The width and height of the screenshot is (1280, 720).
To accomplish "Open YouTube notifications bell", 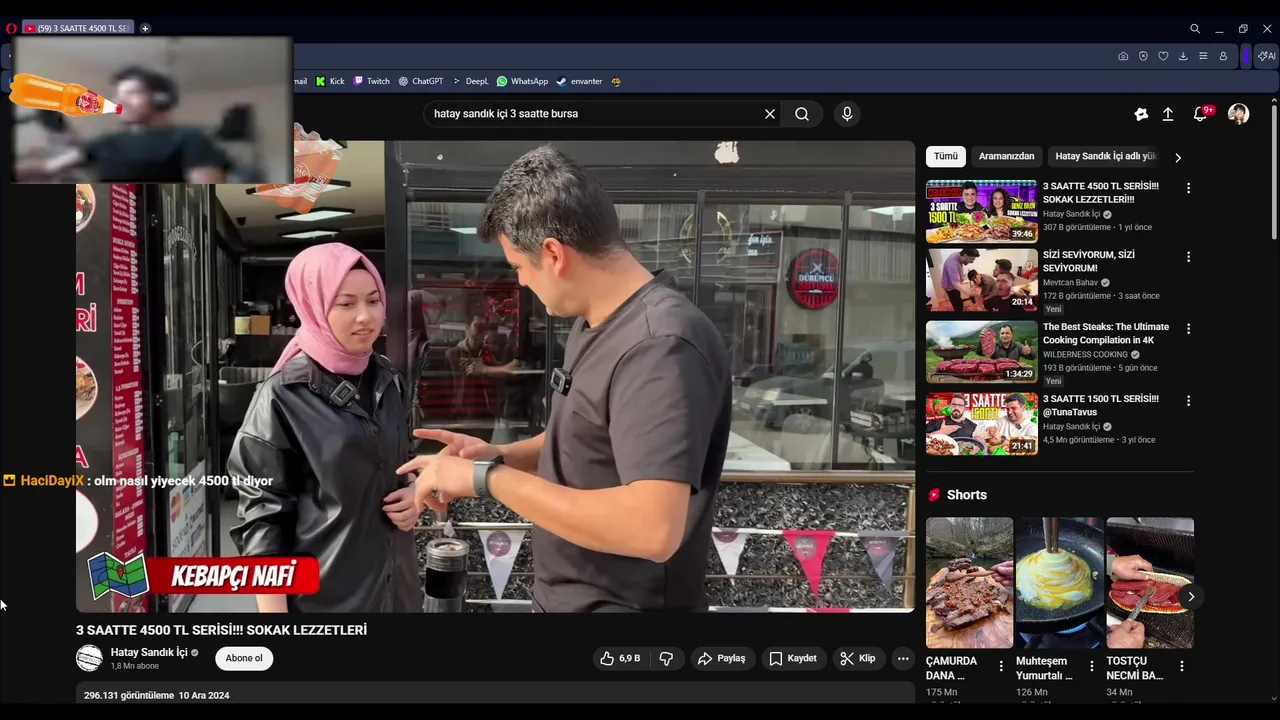I will [1201, 114].
